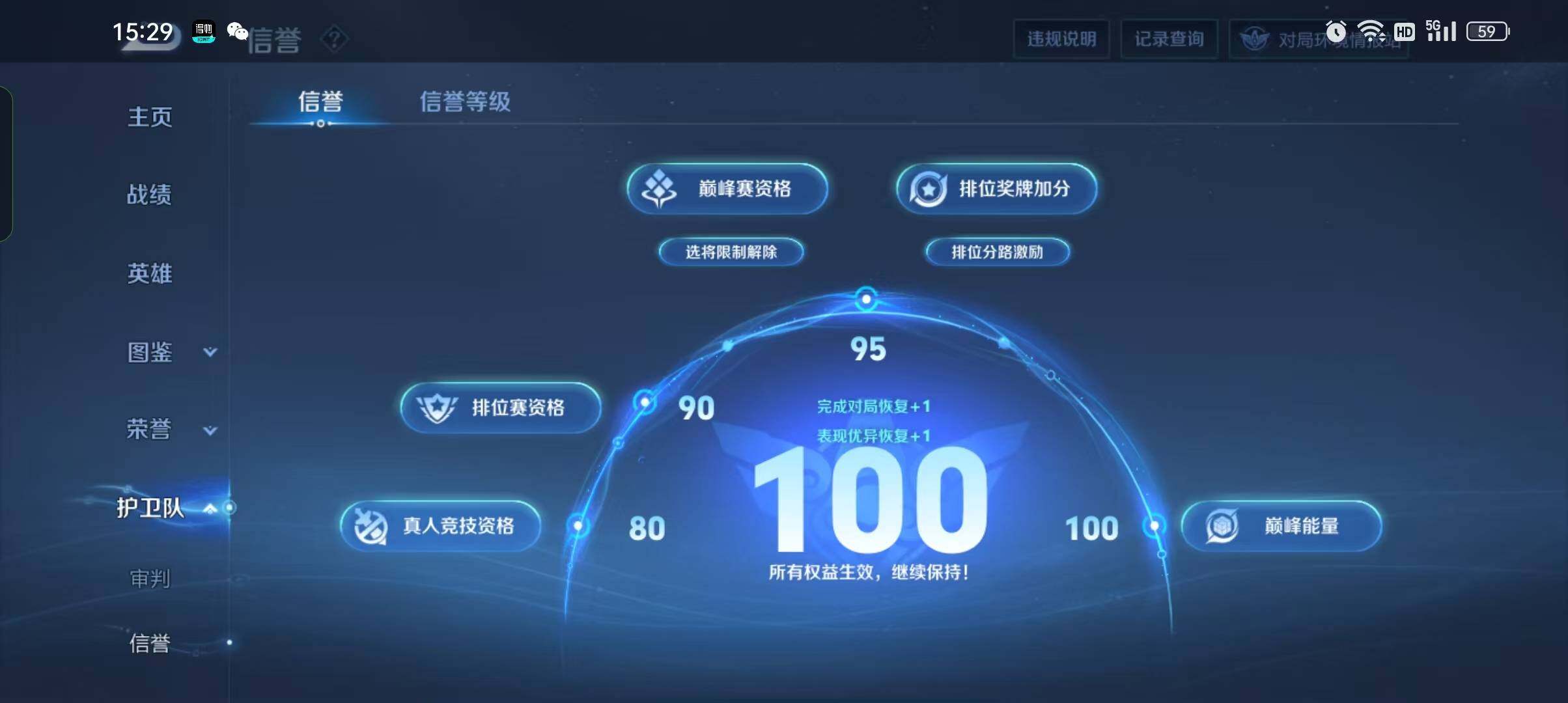Tap the 80 node on credit arc
The width and height of the screenshot is (1568, 703).
click(x=578, y=525)
